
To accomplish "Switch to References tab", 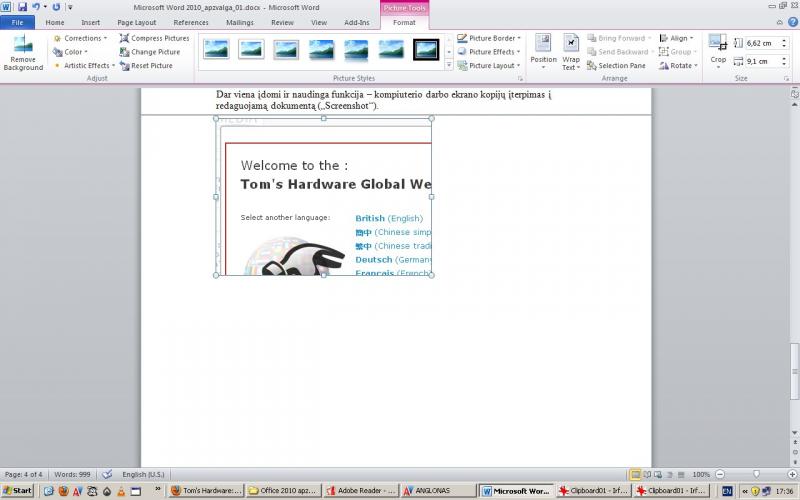I will (x=191, y=22).
